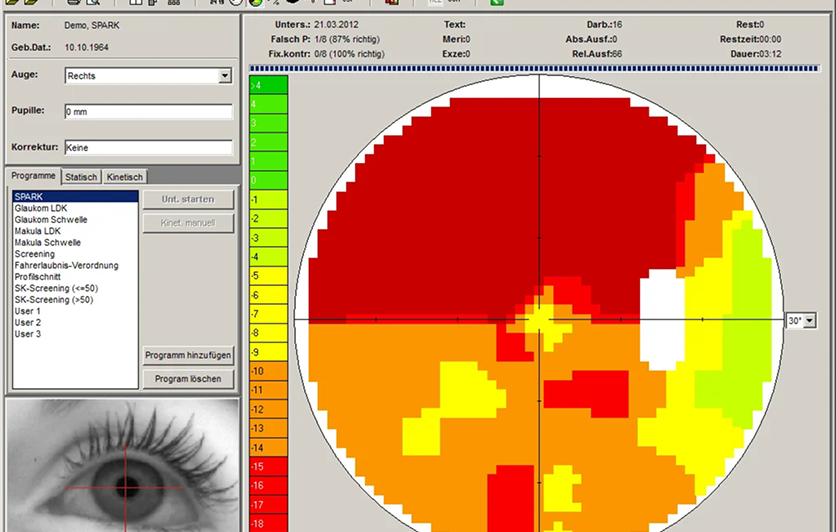Click the eye camera image
The width and height of the screenshot is (836, 532).
[x=123, y=465]
